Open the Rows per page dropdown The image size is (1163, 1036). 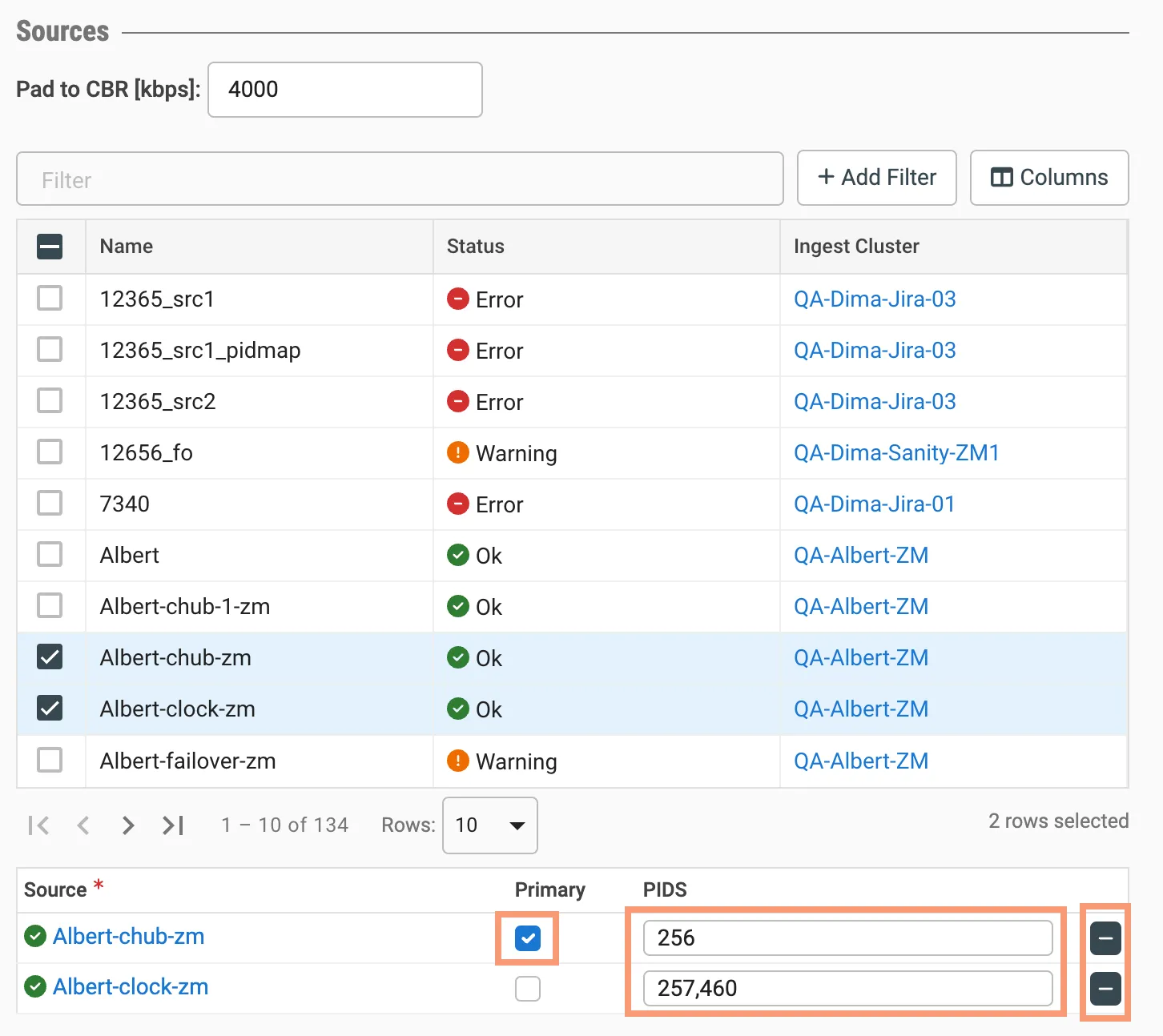pos(490,825)
